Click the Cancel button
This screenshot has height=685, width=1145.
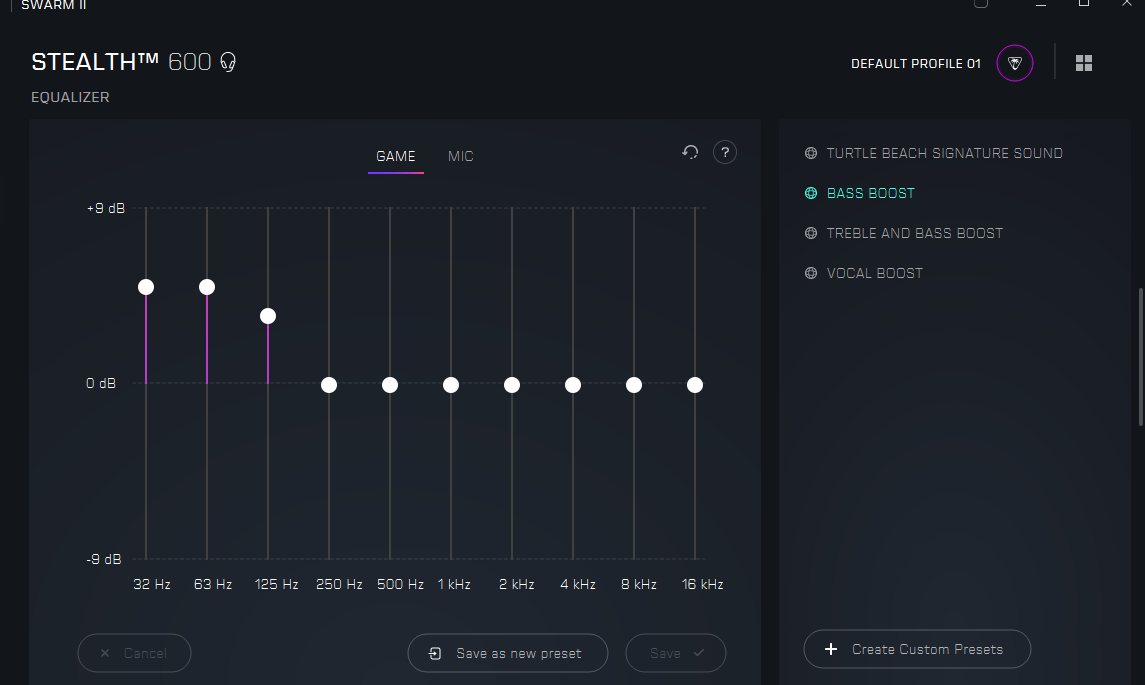coord(134,653)
